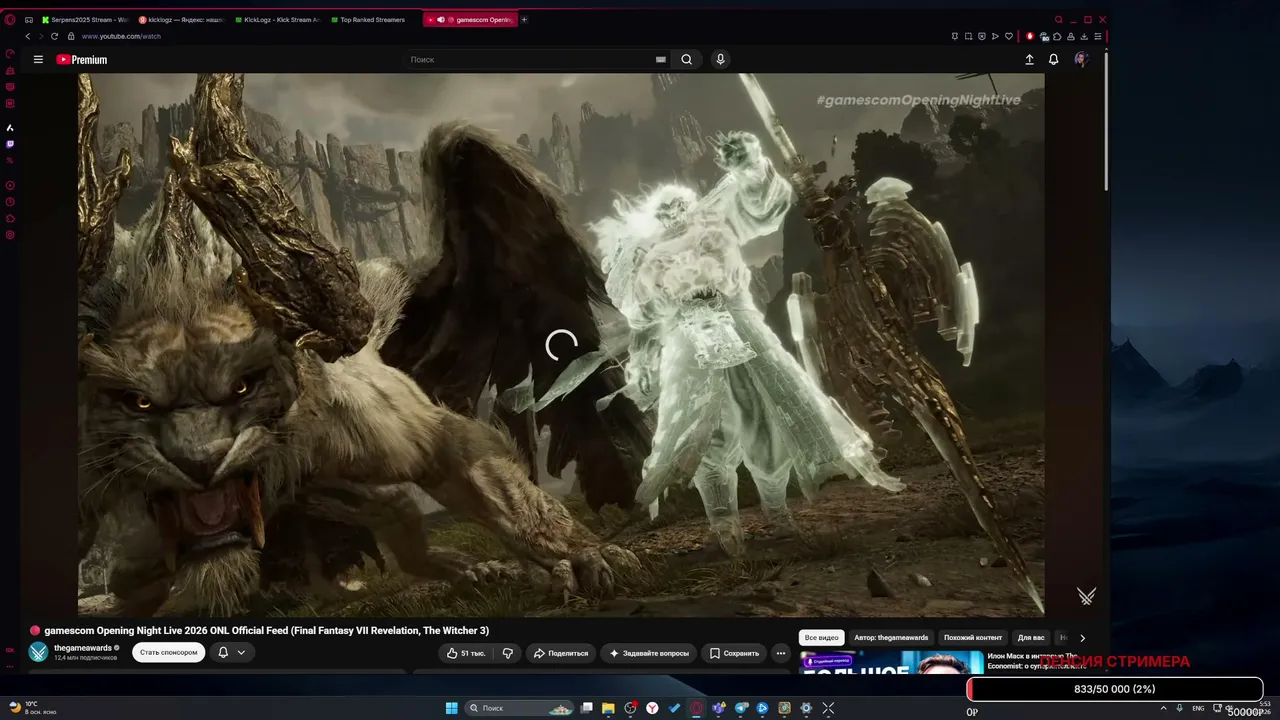Go to YouTube Premium home logo
This screenshot has width=1280, height=720.
(82, 60)
